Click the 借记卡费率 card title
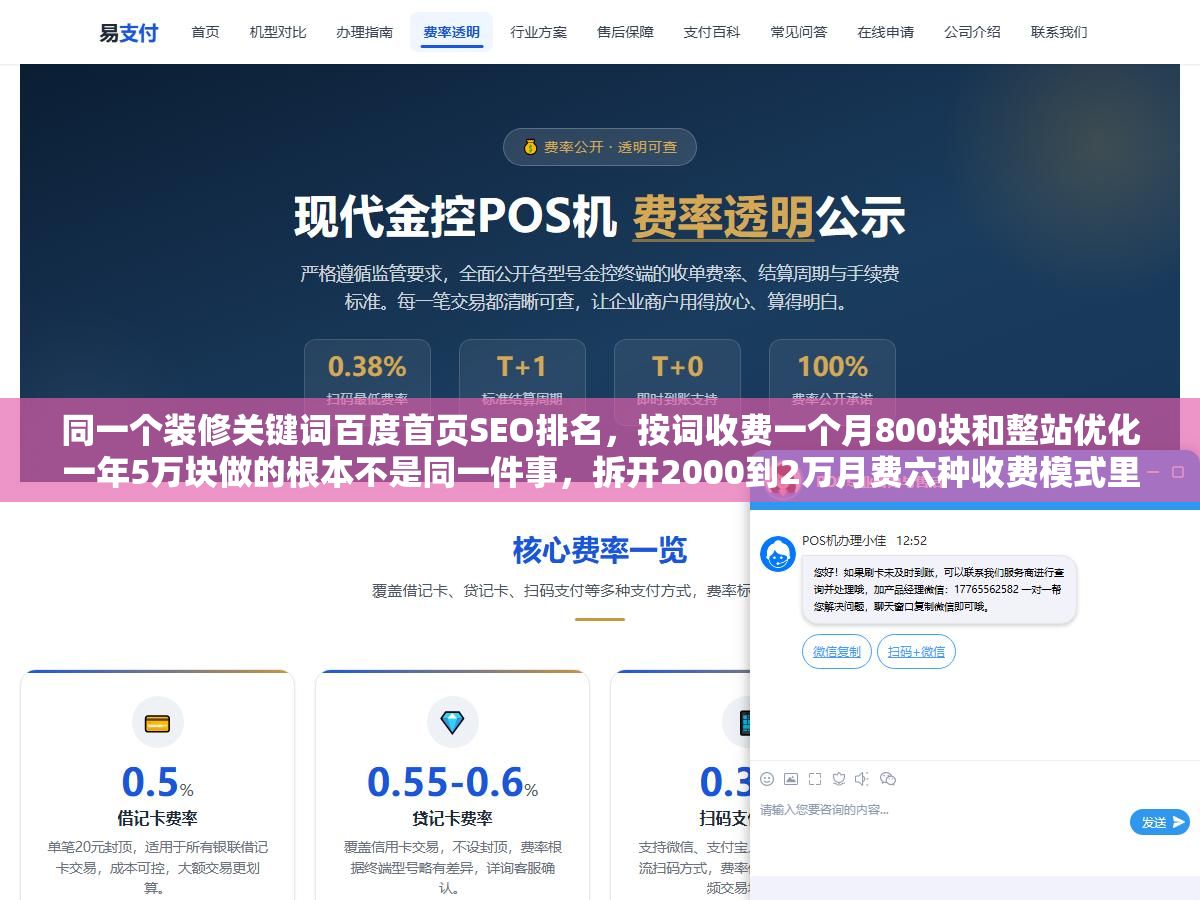The height and width of the screenshot is (900, 1200). click(x=157, y=818)
